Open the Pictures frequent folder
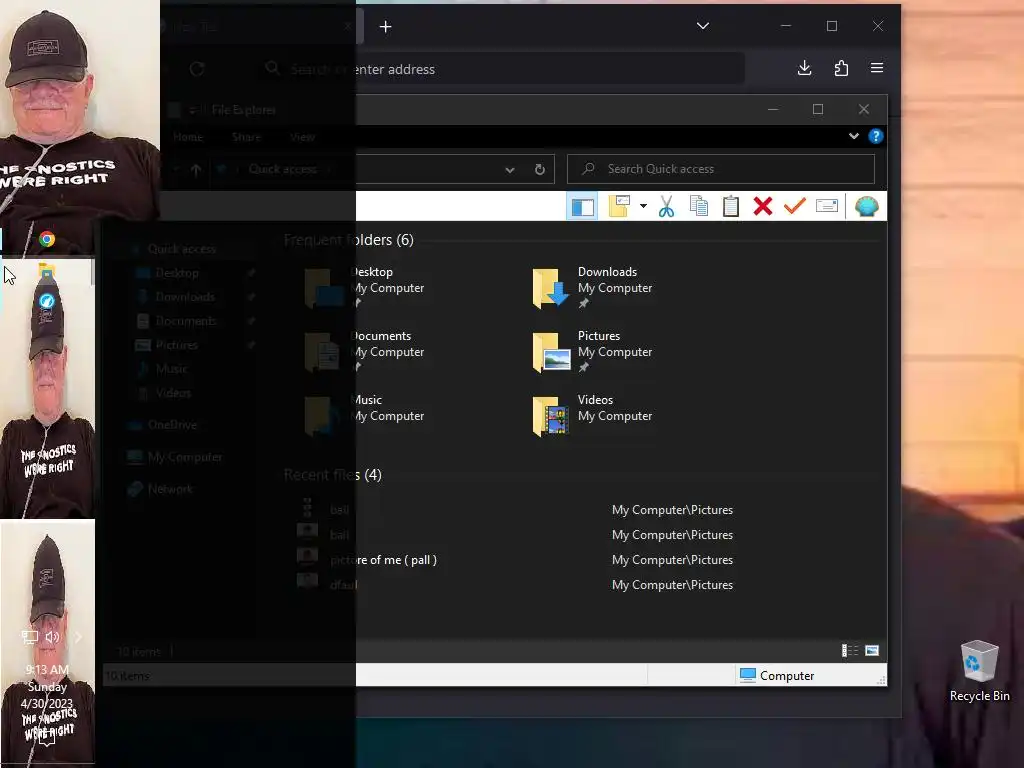Viewport: 1024px width, 768px height. pos(592,352)
